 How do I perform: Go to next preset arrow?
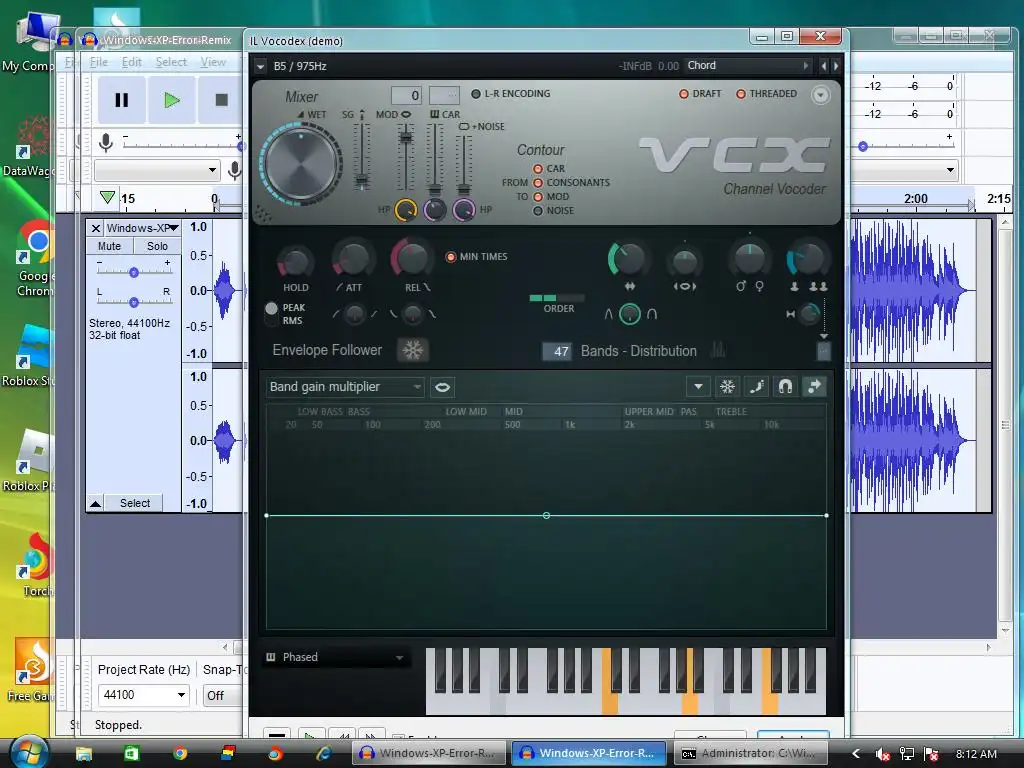pos(835,66)
